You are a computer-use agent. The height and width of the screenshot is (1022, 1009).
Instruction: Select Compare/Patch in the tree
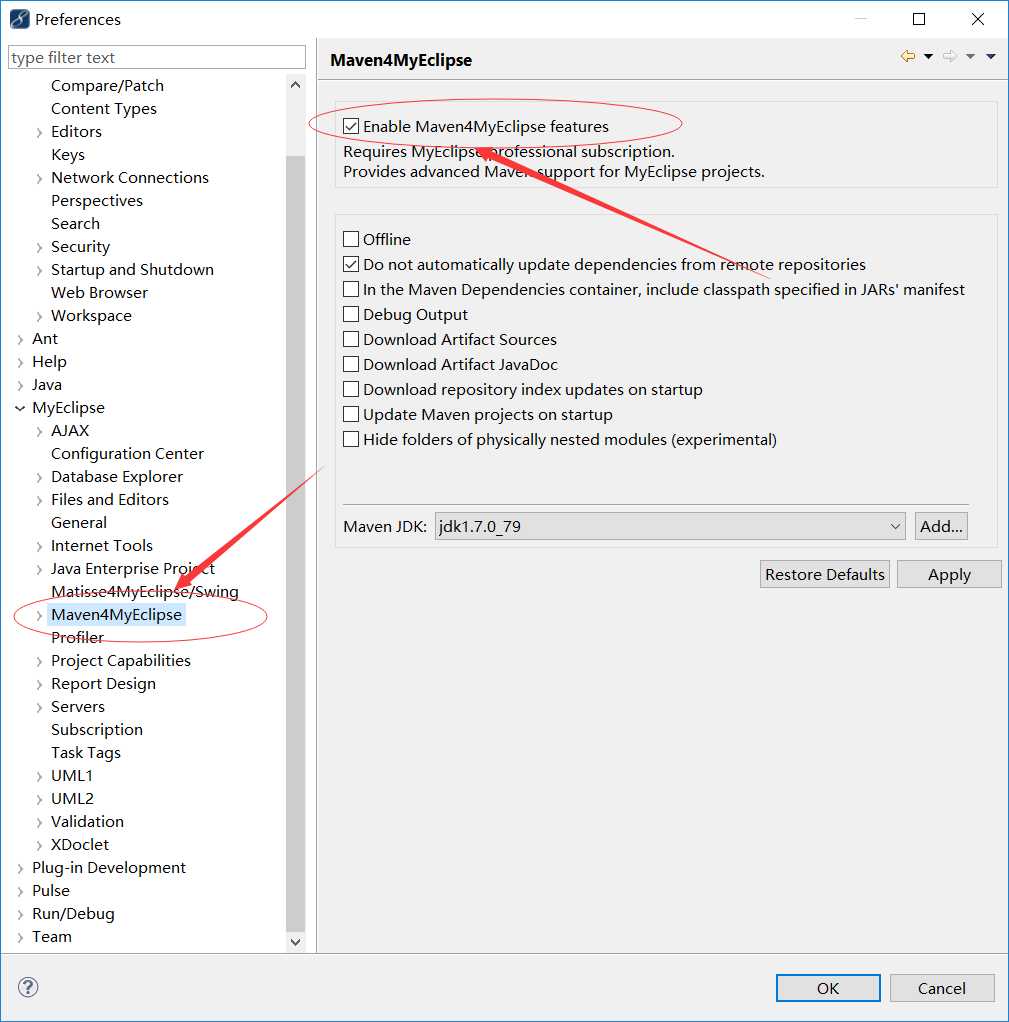108,85
